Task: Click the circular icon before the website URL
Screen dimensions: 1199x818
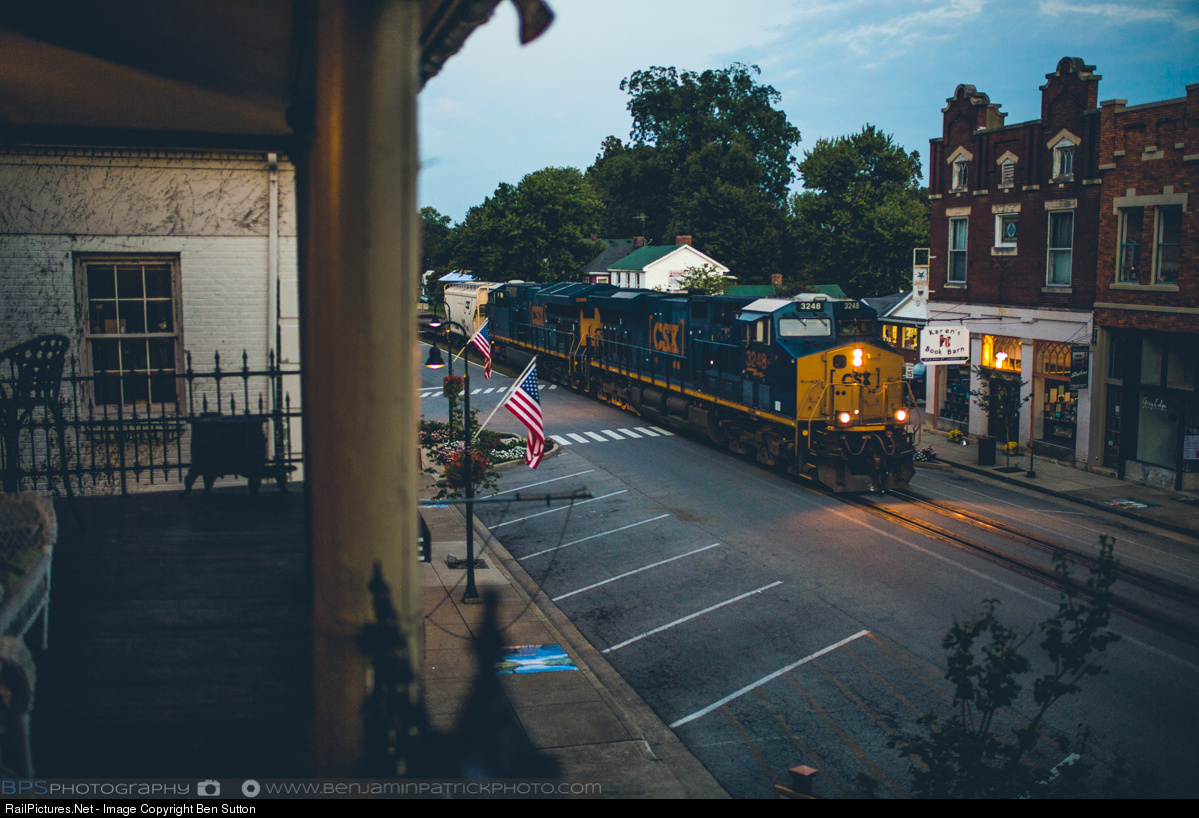Action: 250,788
